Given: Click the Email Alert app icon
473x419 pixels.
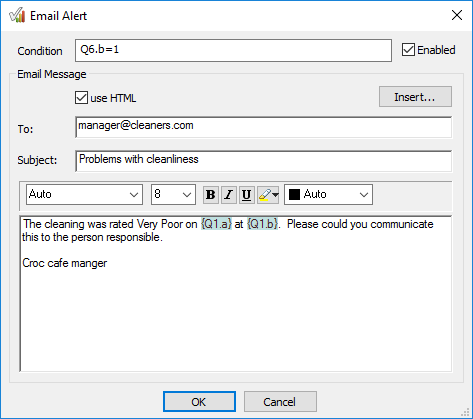Looking at the screenshot, I should coord(17,15).
